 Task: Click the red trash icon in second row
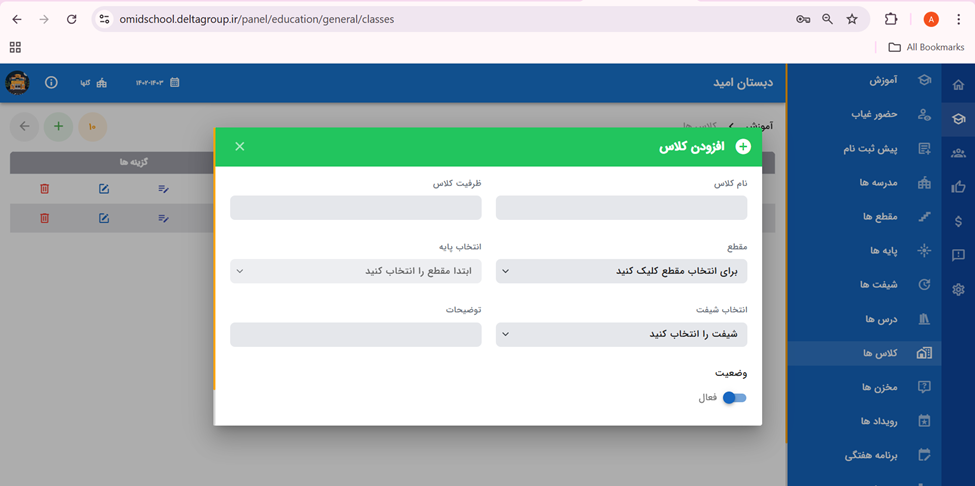44,218
